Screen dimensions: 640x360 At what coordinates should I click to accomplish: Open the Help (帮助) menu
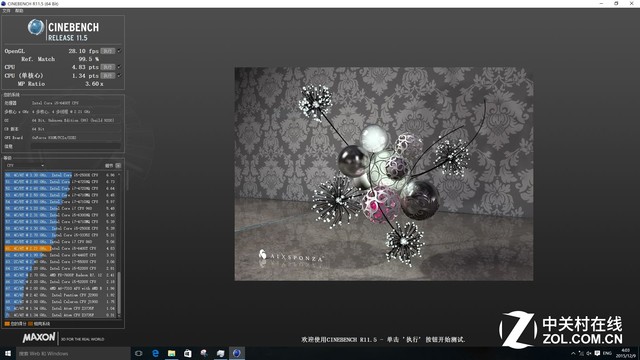click(19, 11)
